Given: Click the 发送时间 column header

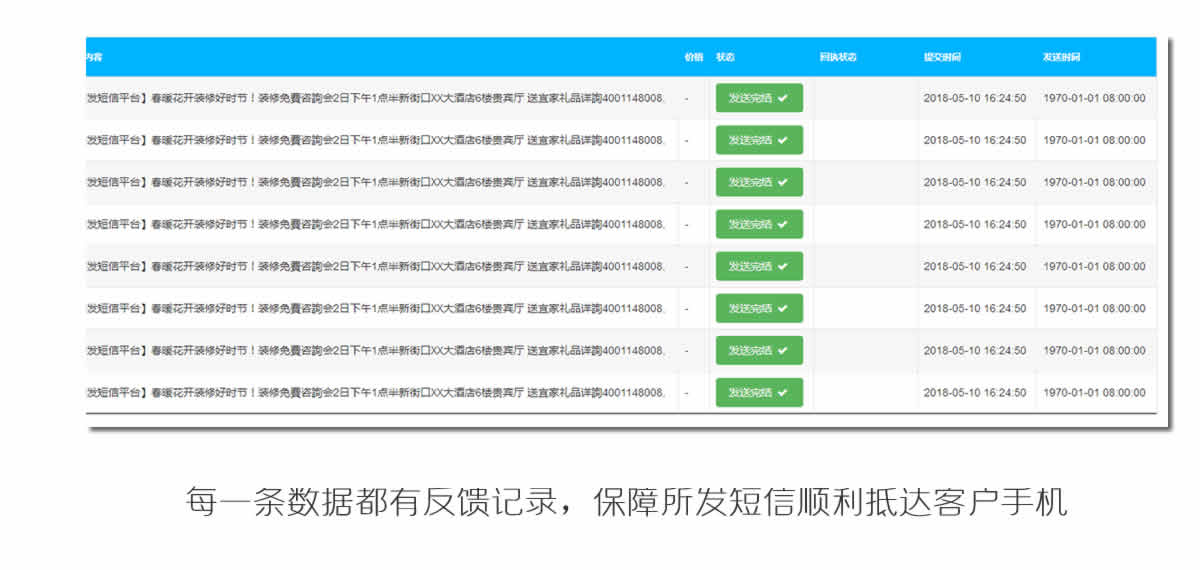Looking at the screenshot, I should point(1061,57).
